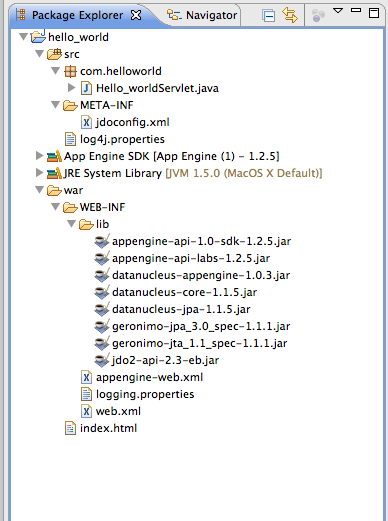
Task: Click the datanucleus-jpa jar icon
Action: [102, 309]
